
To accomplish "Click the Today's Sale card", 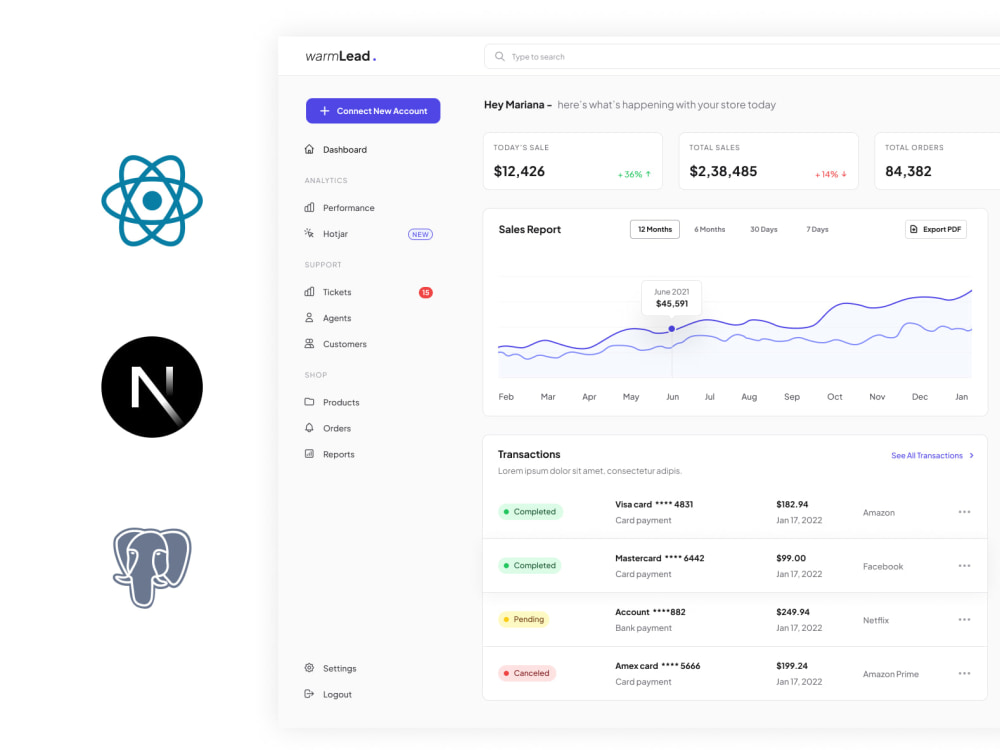I will click(573, 161).
